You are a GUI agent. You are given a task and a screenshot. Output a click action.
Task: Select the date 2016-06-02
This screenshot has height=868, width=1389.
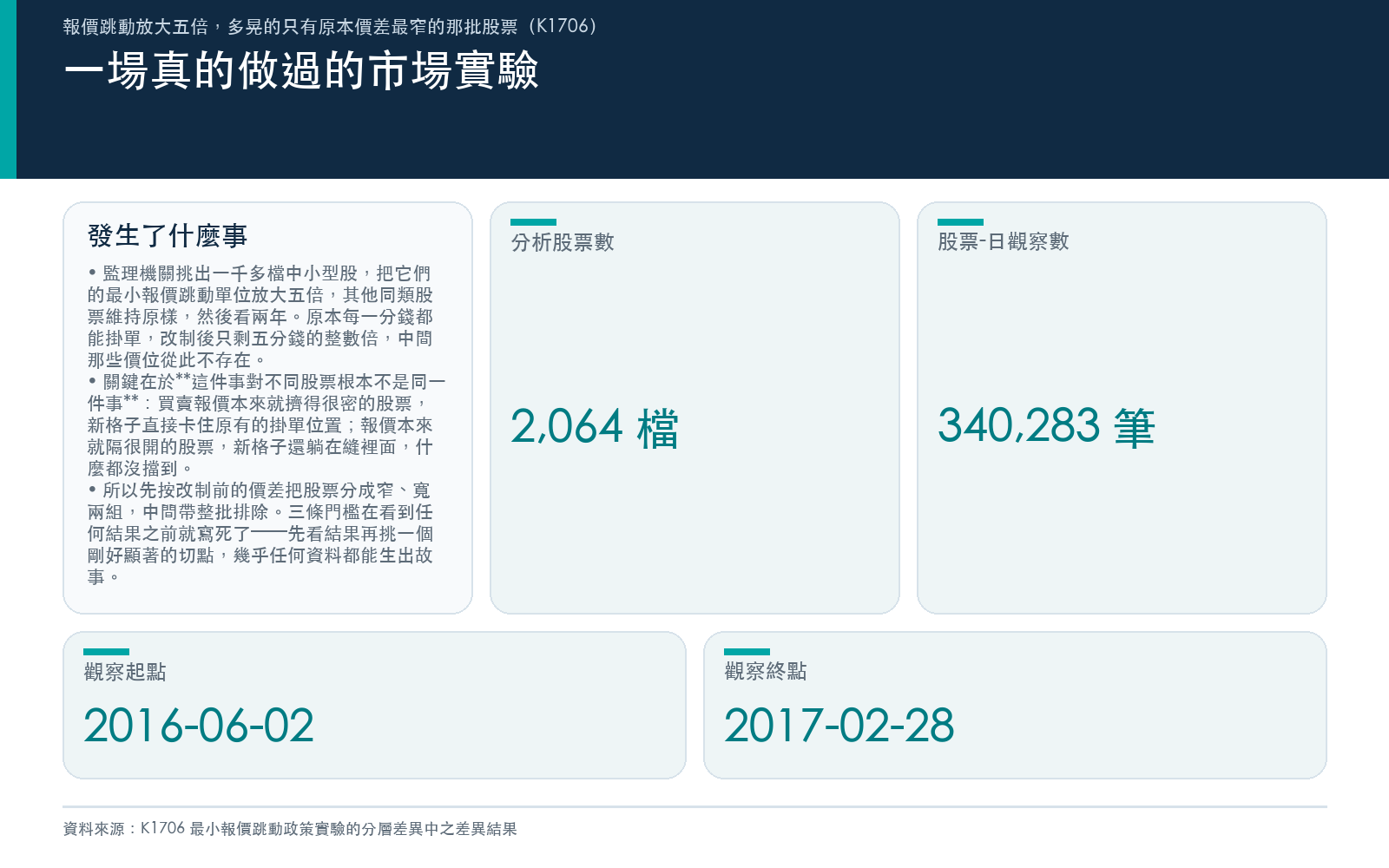point(199,726)
